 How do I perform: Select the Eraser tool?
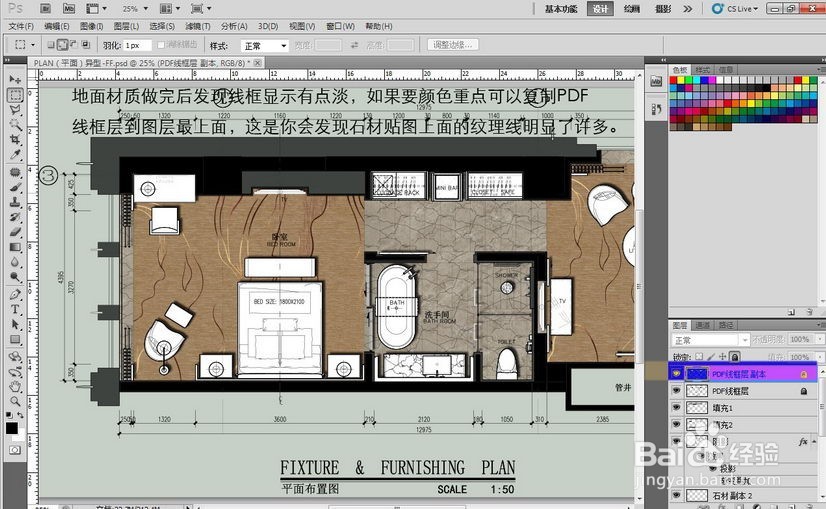15,231
